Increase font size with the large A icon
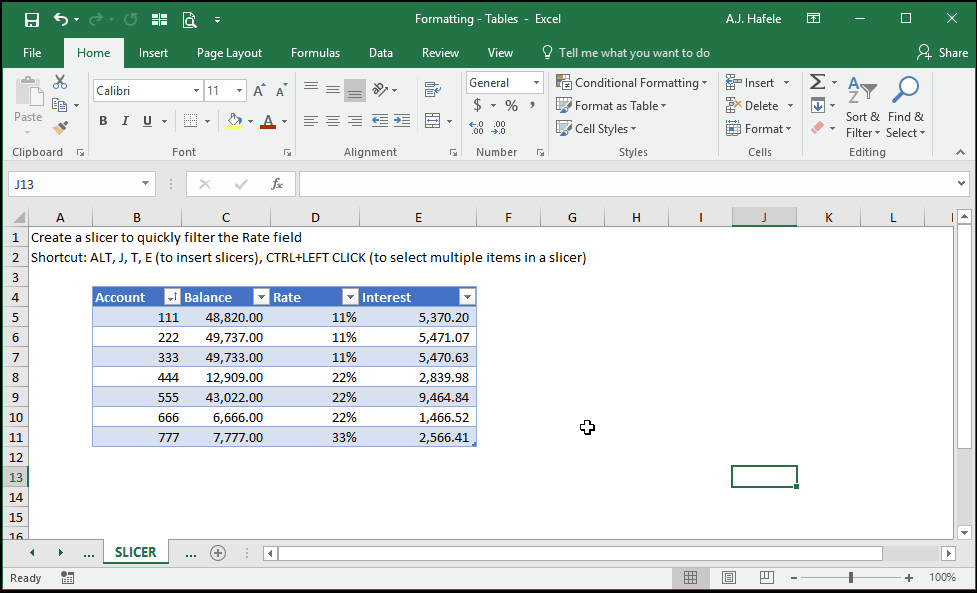 259,91
